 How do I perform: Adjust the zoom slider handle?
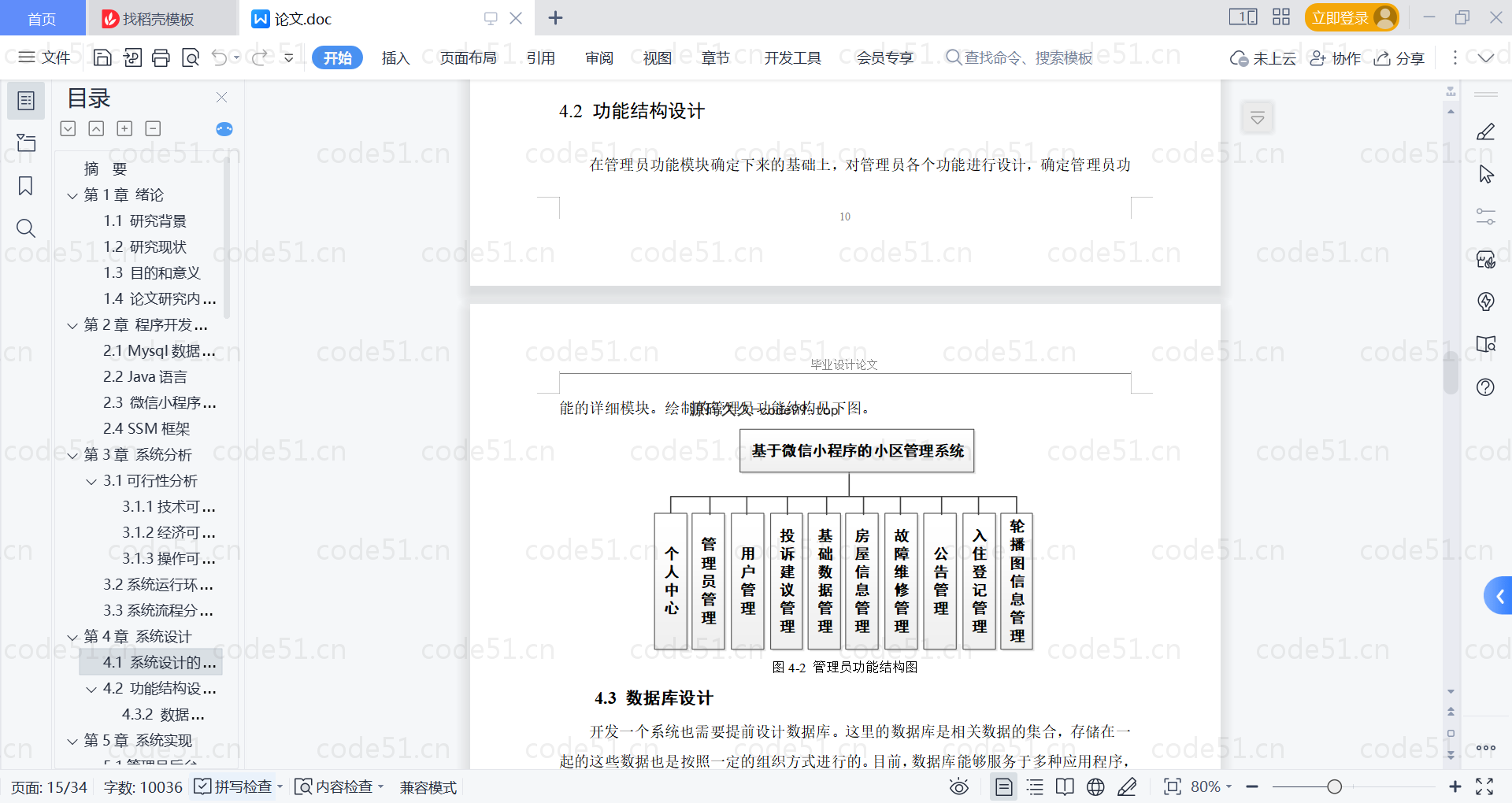point(1334,786)
